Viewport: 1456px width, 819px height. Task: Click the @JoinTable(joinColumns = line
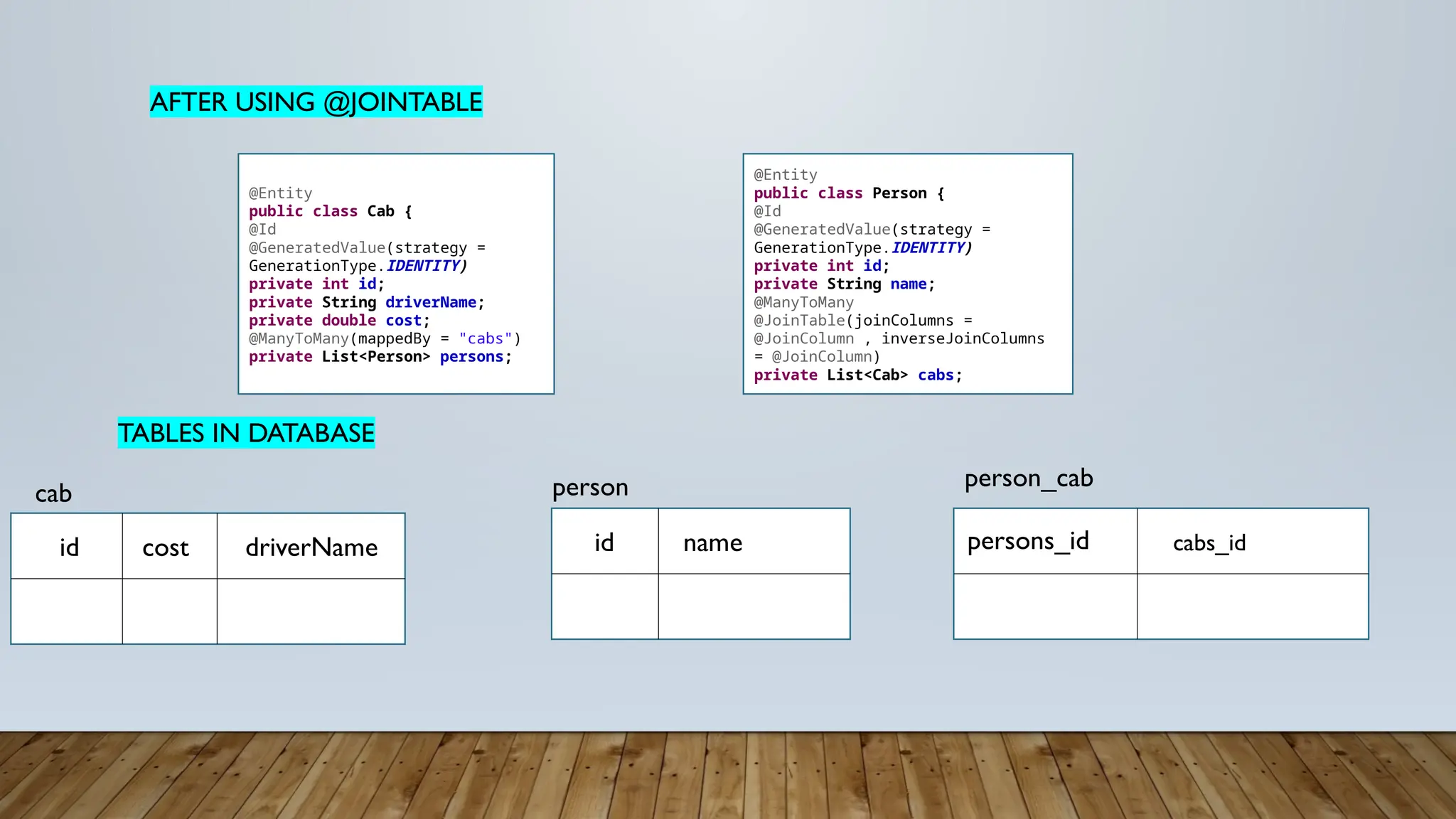coord(862,321)
